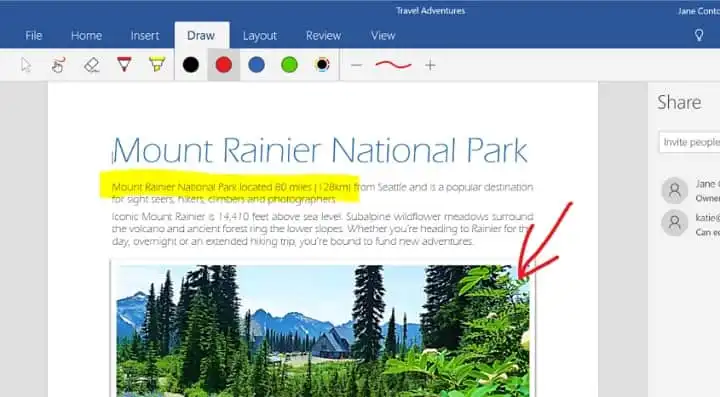Open the Jane account name in title bar
The width and height of the screenshot is (720, 397).
698,11
